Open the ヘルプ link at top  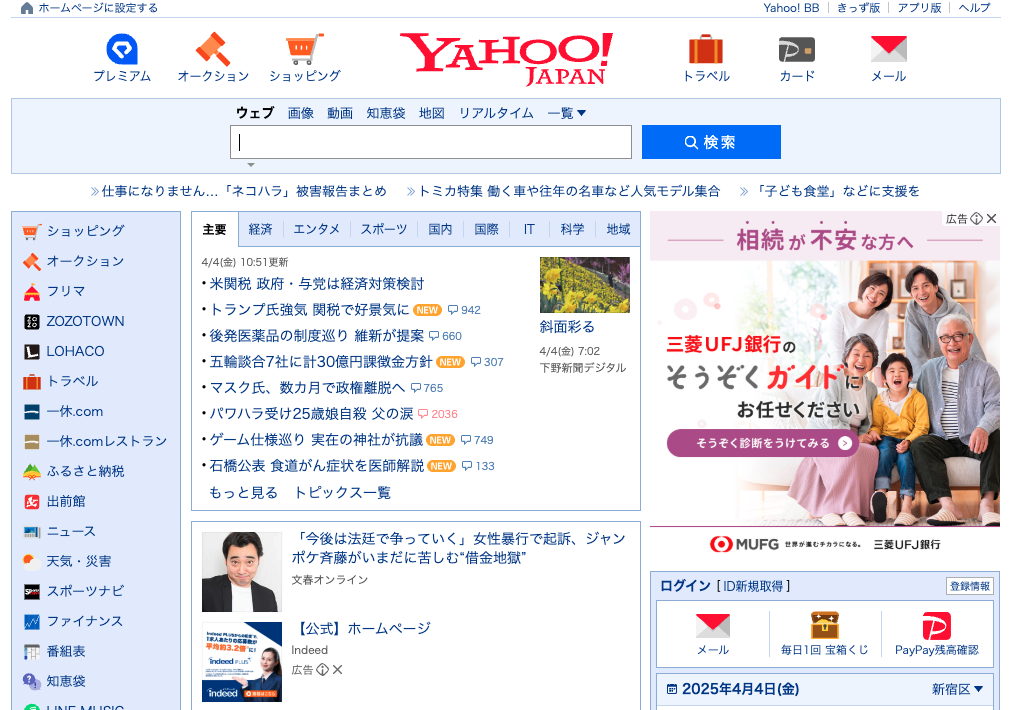coord(974,8)
